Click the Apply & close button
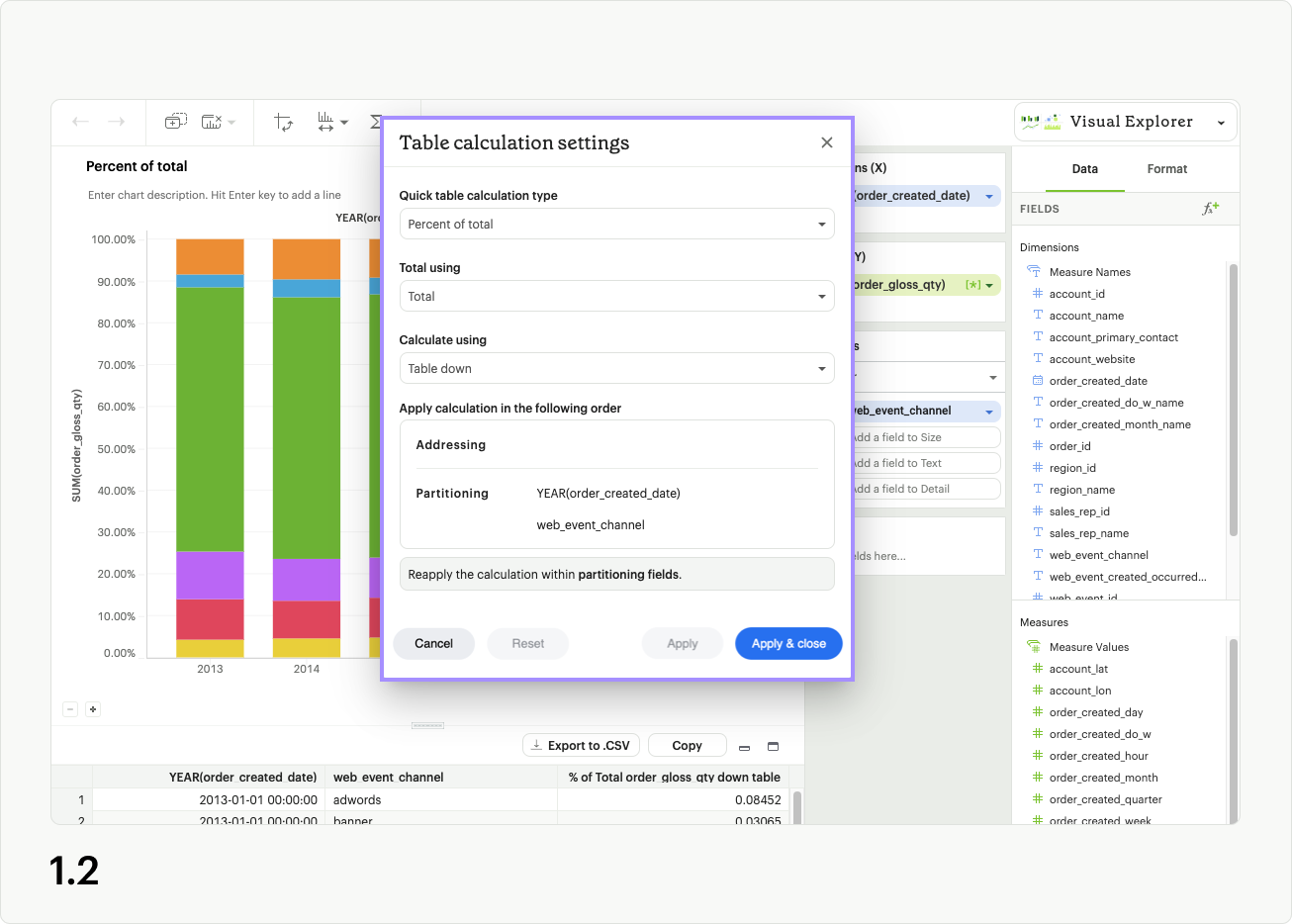Screen dimensions: 1292x924 pyautogui.click(x=788, y=643)
